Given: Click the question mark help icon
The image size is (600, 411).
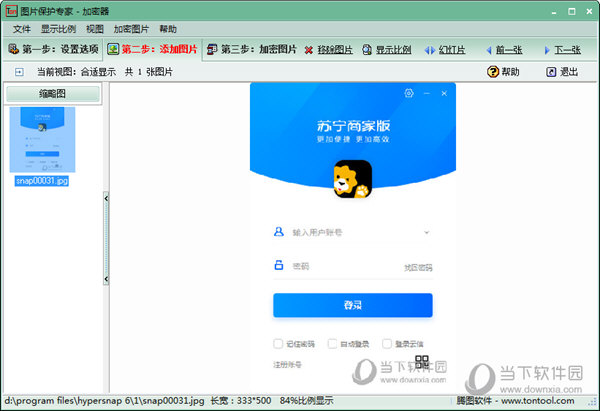Looking at the screenshot, I should [493, 72].
